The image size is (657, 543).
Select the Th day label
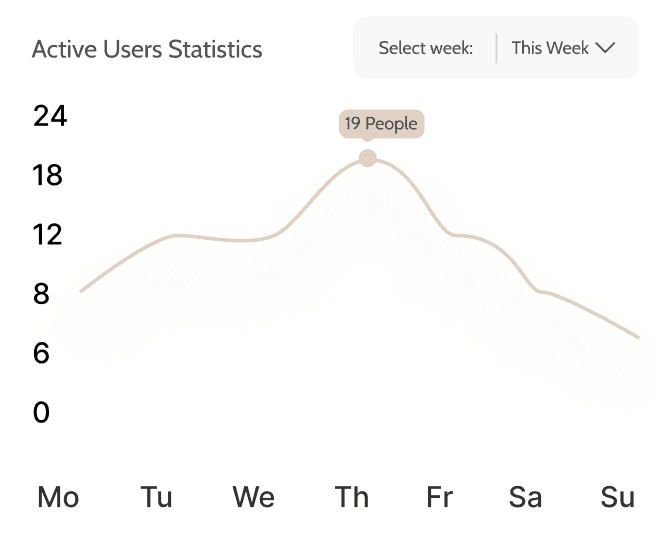(352, 497)
